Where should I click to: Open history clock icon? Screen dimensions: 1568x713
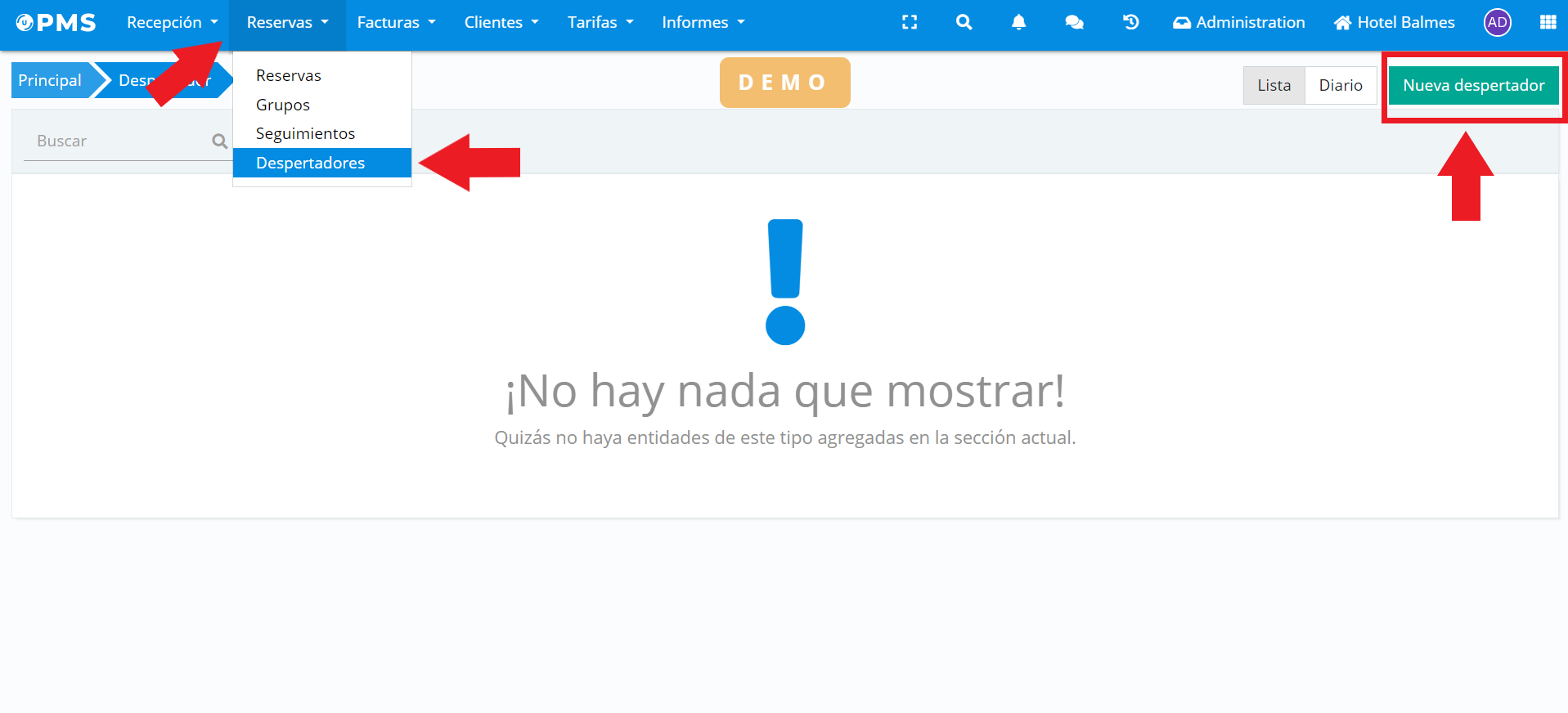1130,22
